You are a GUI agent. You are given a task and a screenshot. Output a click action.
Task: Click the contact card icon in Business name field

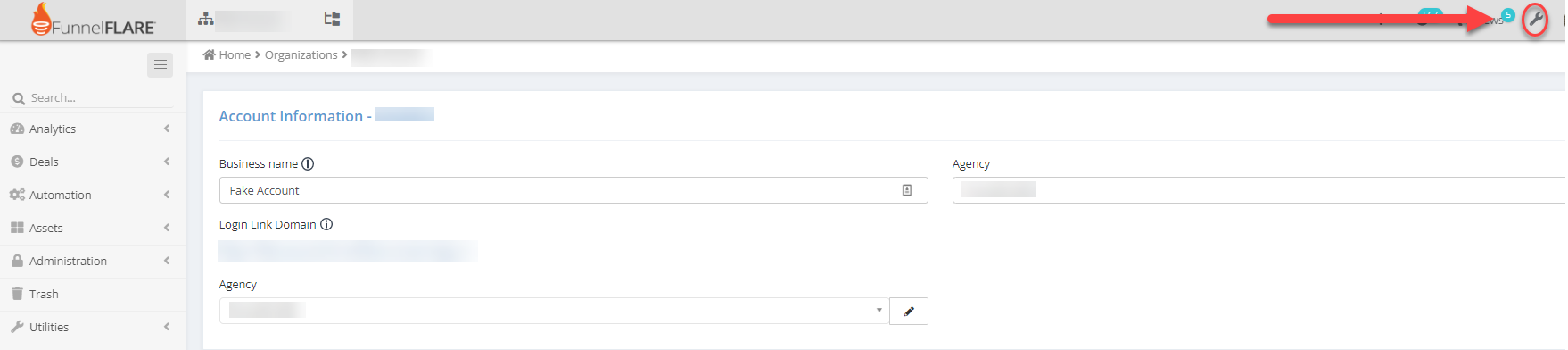(907, 190)
